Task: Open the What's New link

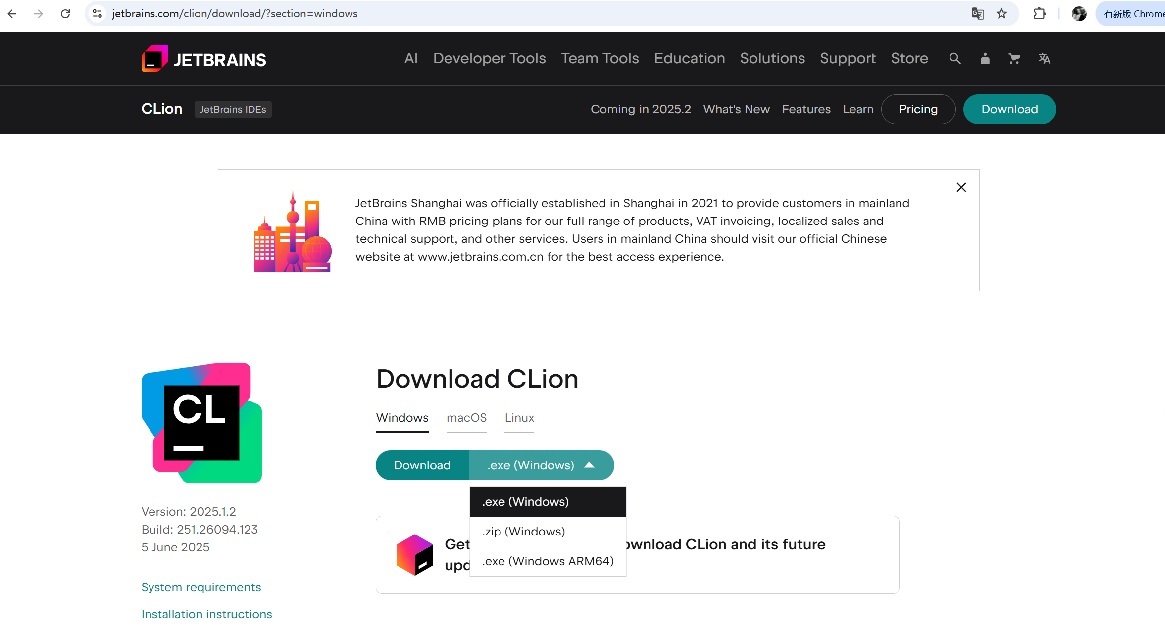Action: (x=736, y=109)
